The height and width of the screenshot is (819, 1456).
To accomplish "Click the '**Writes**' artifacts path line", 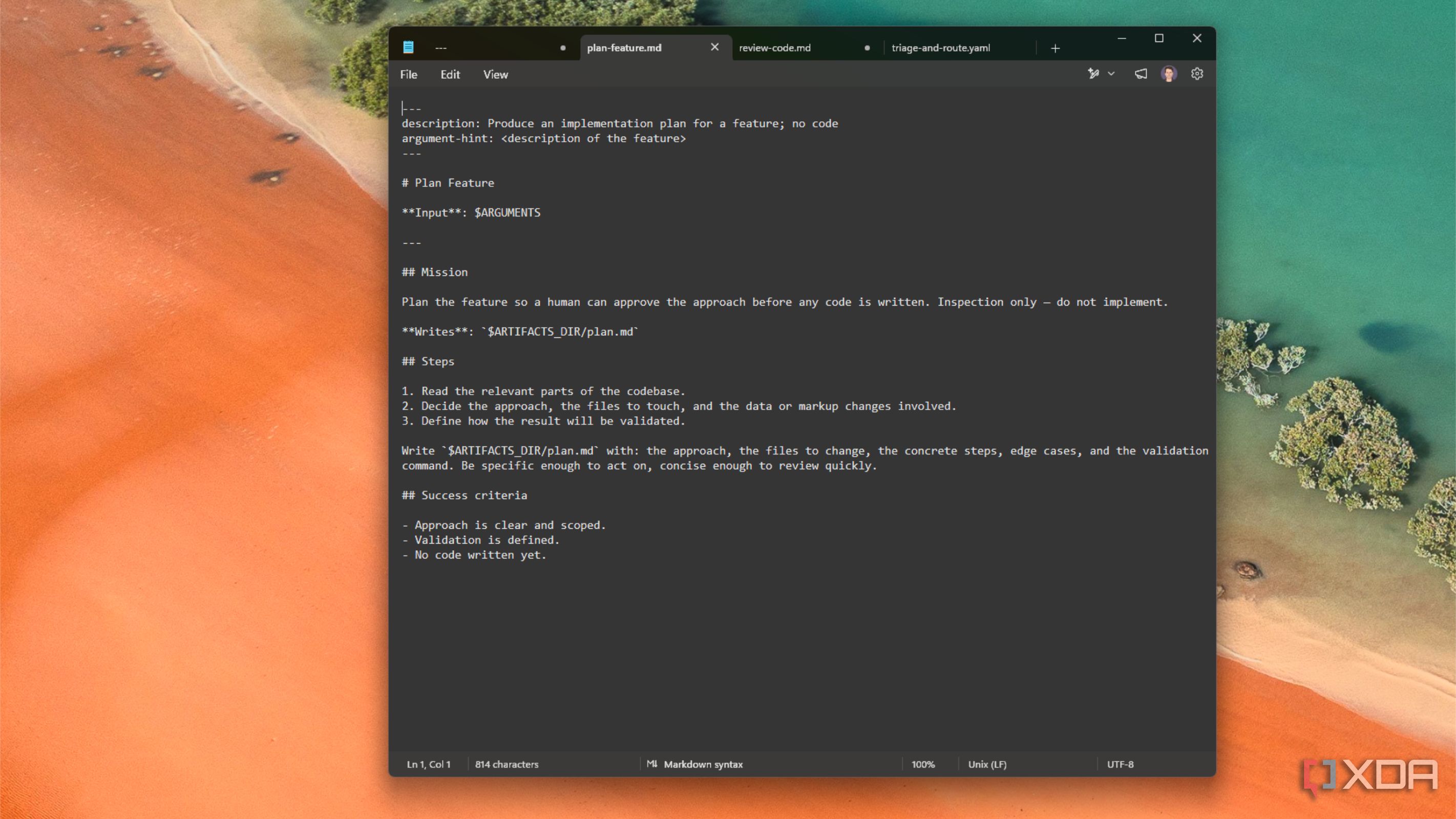I will pos(520,332).
